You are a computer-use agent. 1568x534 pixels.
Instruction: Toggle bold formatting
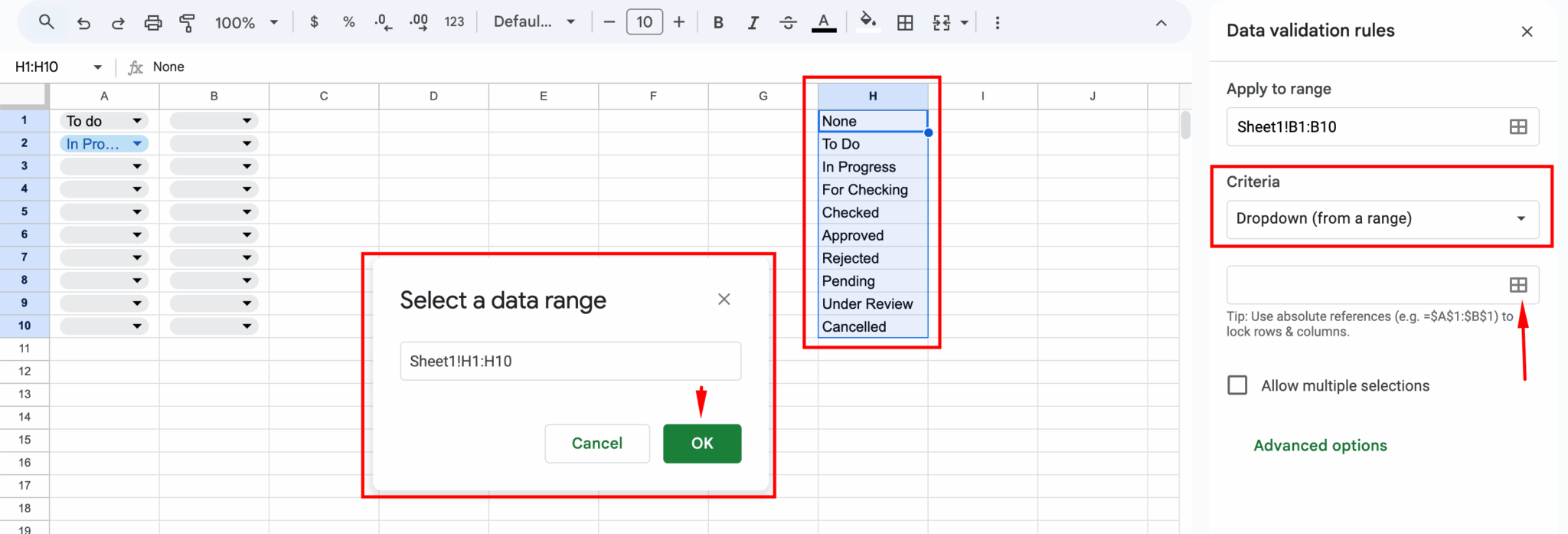click(x=718, y=22)
